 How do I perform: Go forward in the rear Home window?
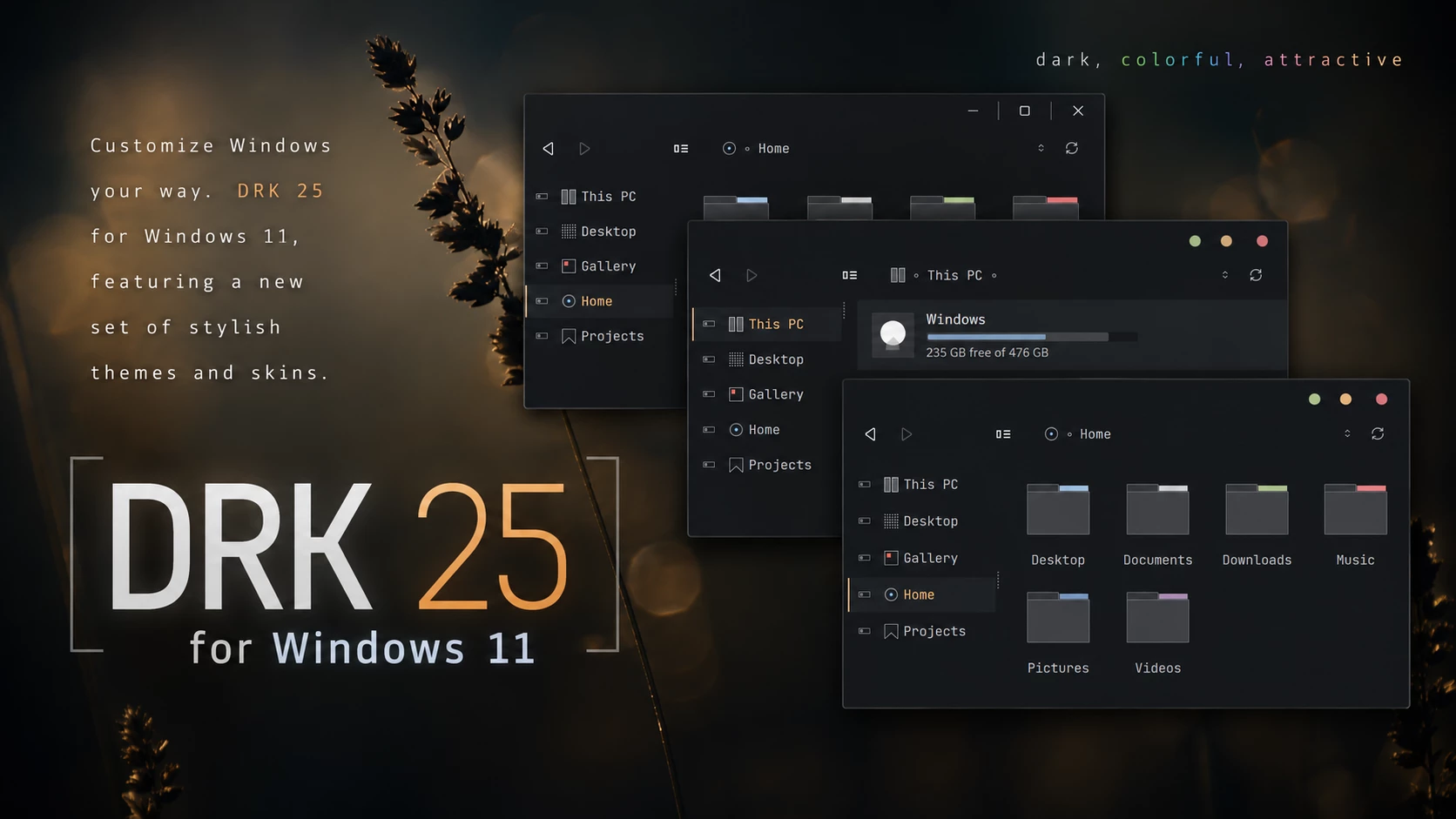coord(584,149)
